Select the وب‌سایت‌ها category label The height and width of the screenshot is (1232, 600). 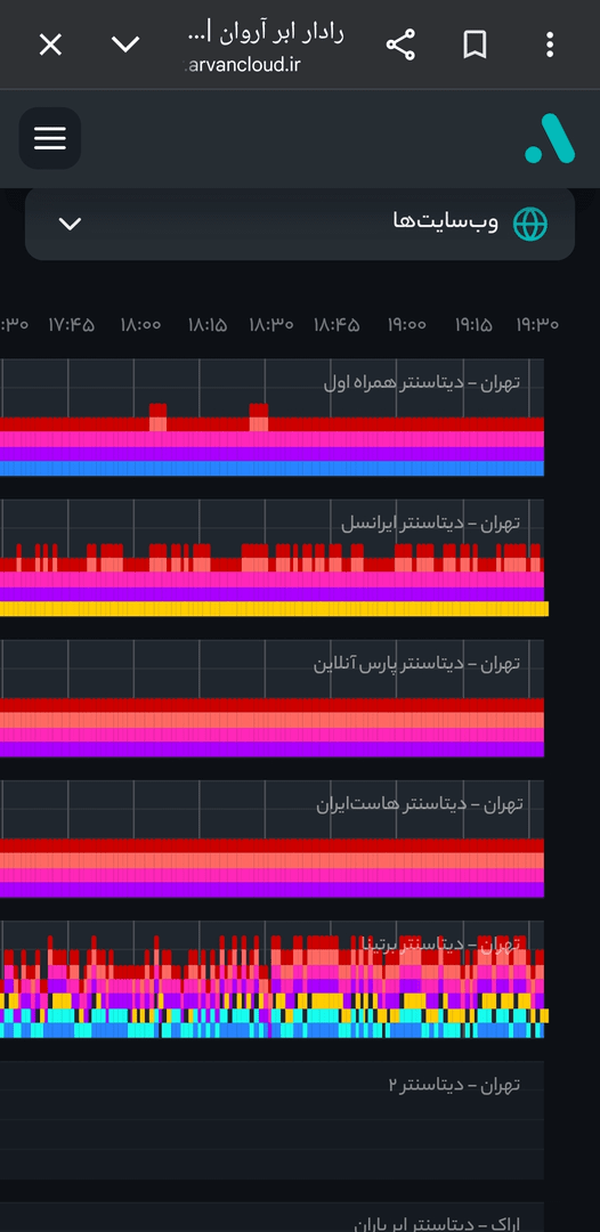446,222
